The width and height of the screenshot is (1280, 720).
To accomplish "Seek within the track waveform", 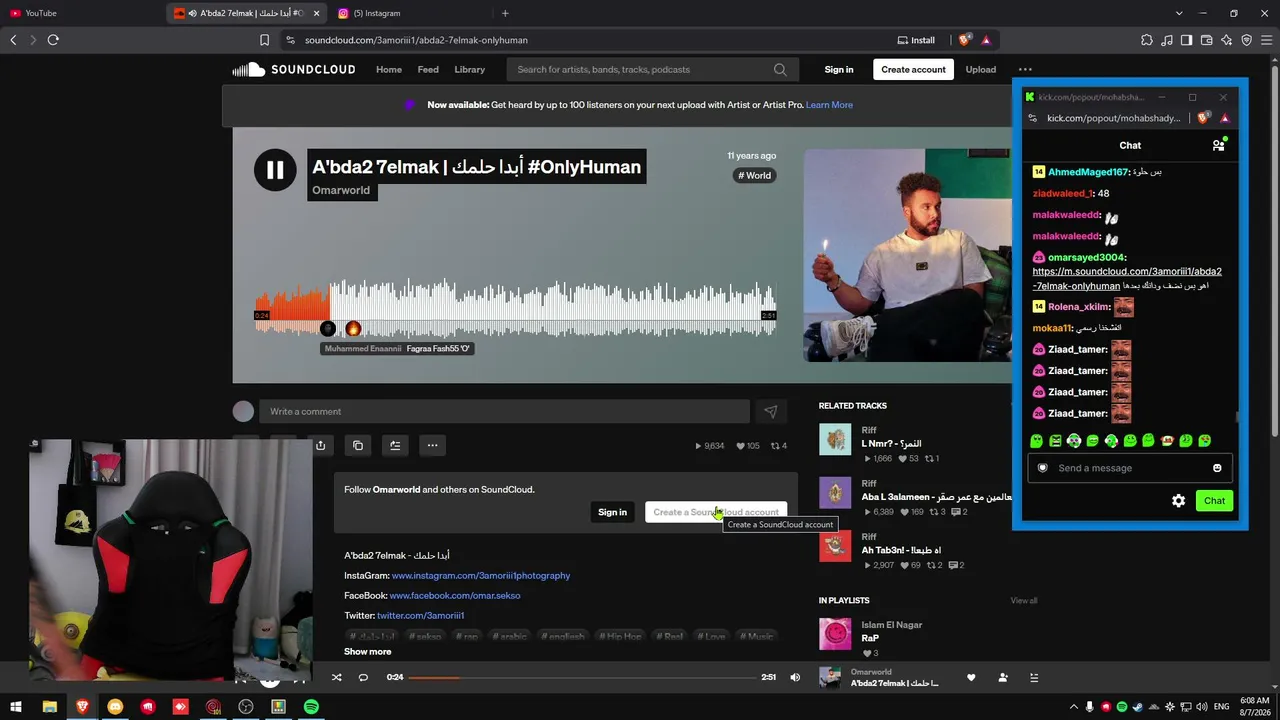I will click(516, 308).
